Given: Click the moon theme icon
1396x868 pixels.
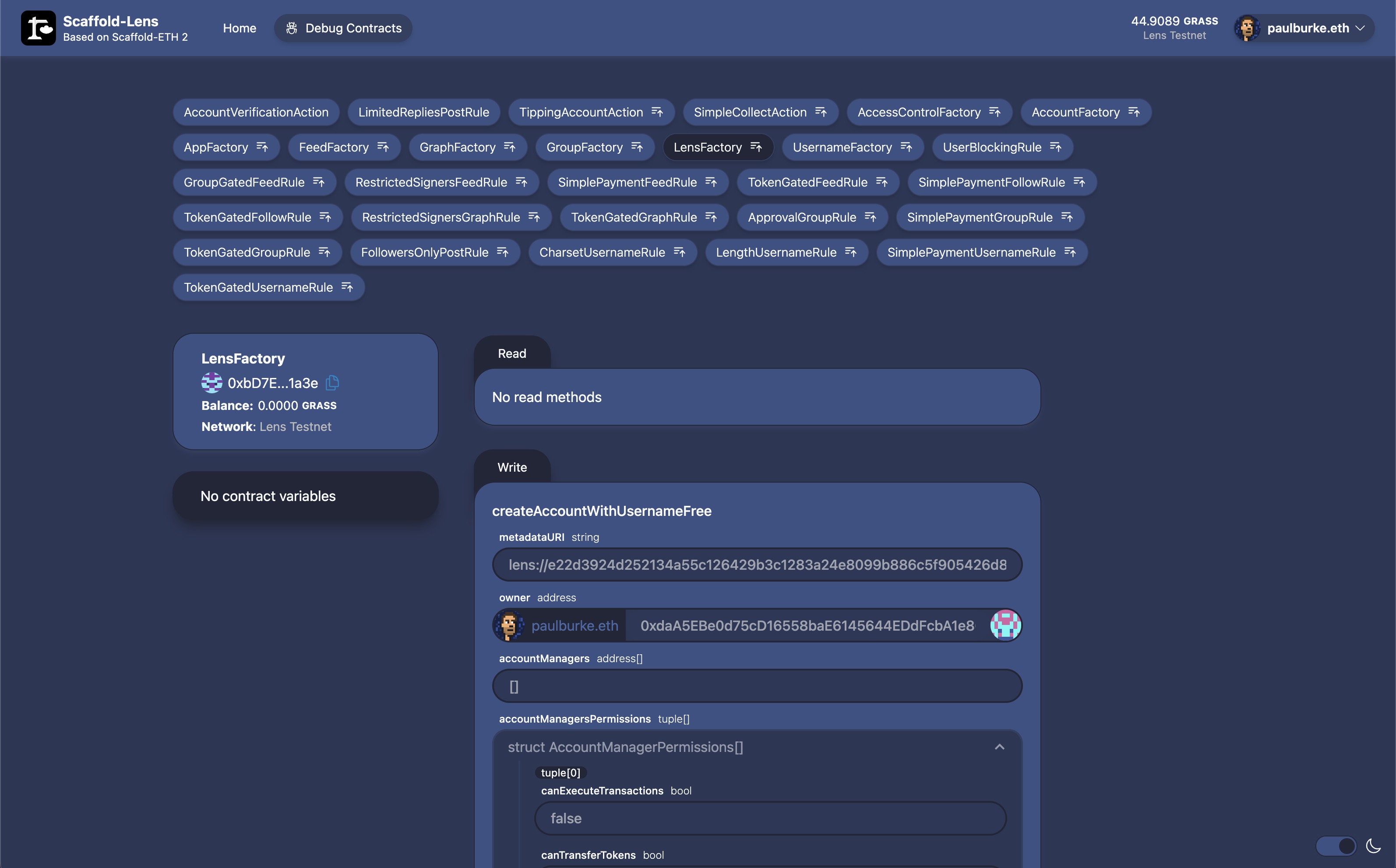Looking at the screenshot, I should (x=1374, y=845).
